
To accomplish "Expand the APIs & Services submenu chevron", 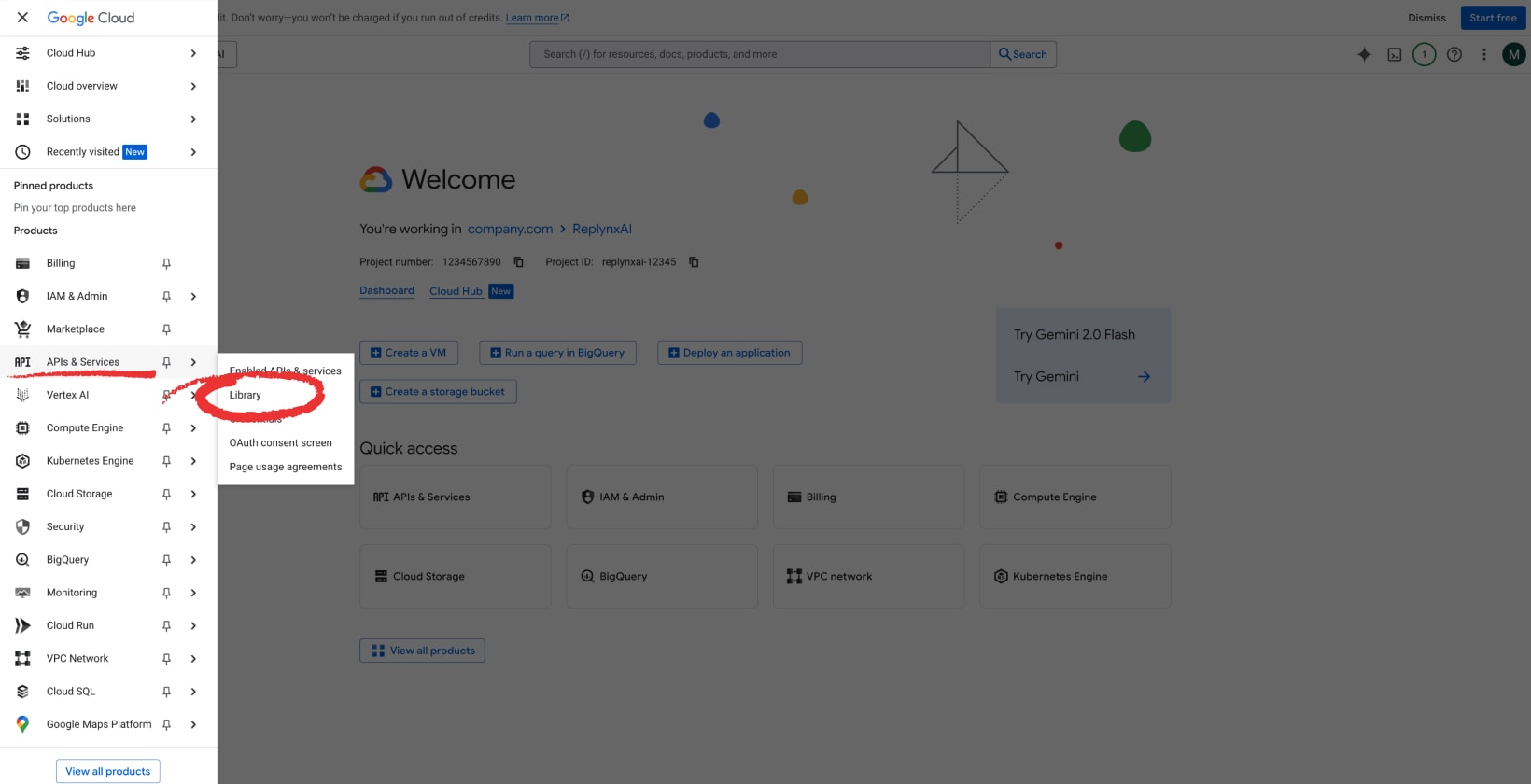I will coord(193,362).
